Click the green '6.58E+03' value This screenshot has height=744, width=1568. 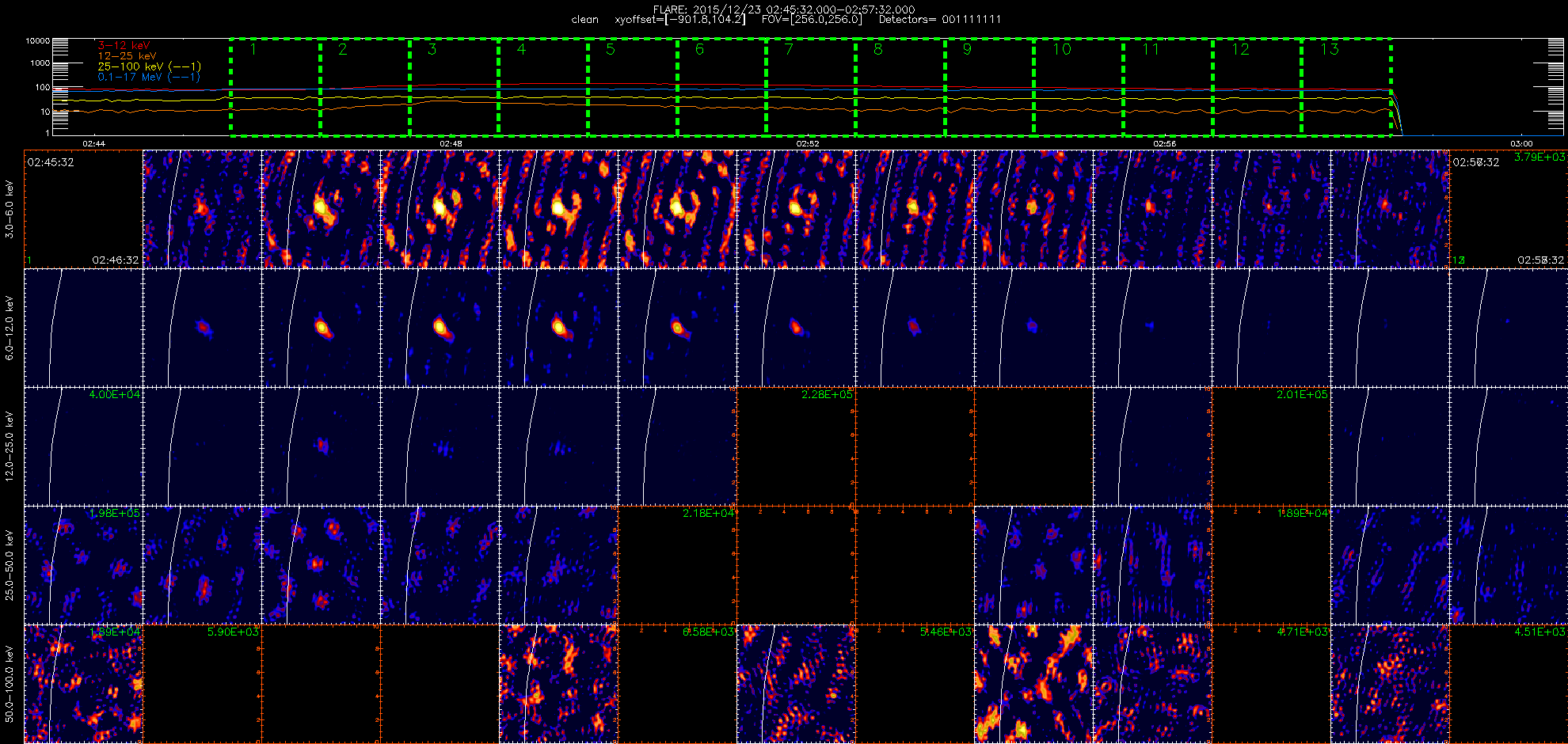708,632
